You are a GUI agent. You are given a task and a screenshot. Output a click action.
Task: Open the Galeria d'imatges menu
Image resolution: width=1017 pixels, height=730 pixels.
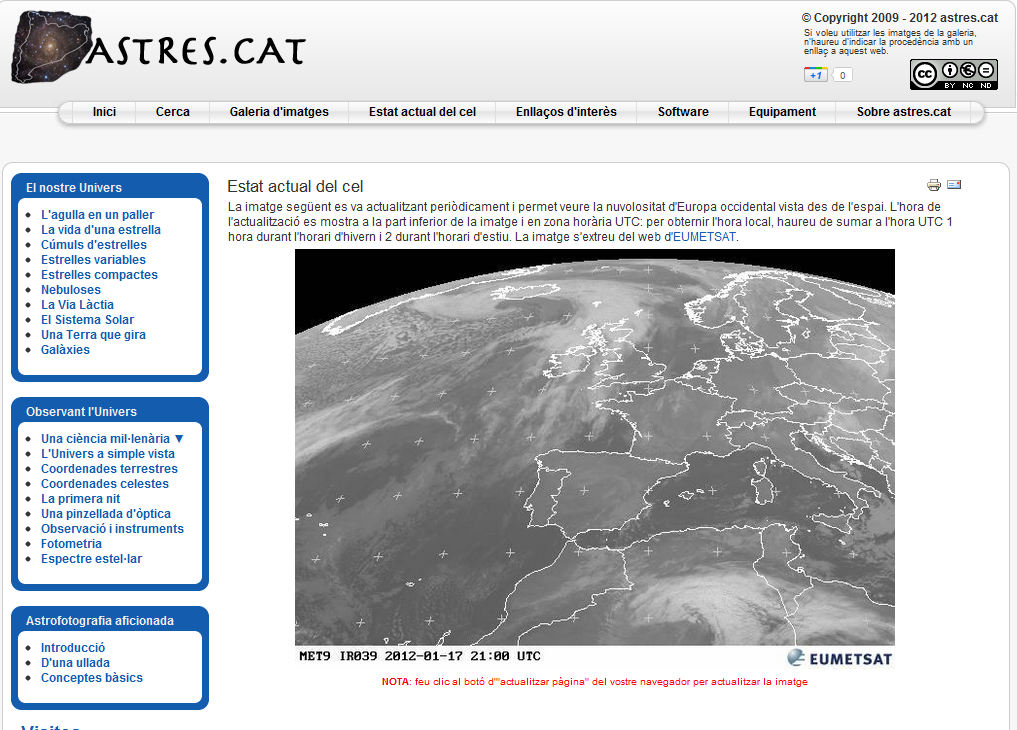tap(279, 112)
